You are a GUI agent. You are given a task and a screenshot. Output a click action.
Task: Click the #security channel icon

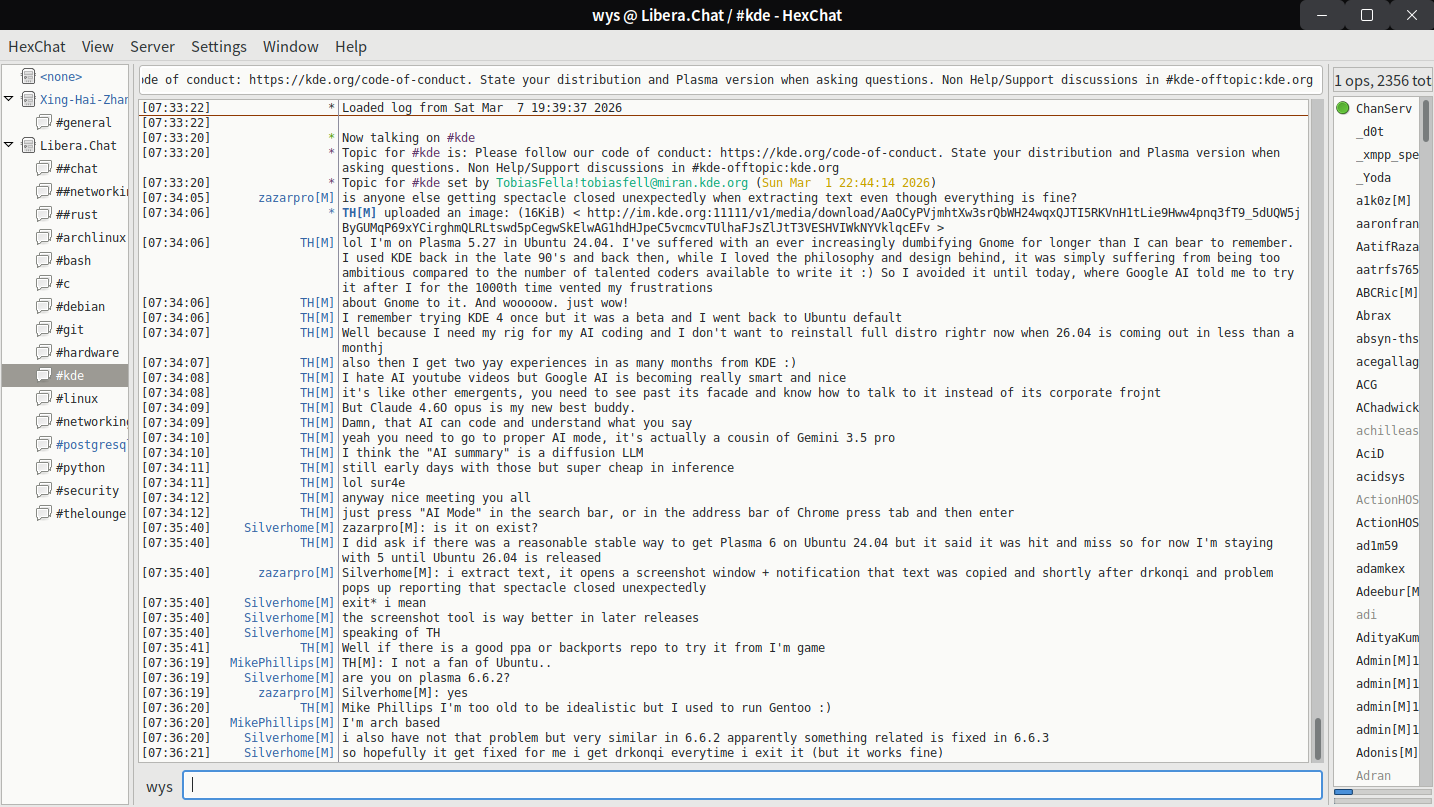43,490
